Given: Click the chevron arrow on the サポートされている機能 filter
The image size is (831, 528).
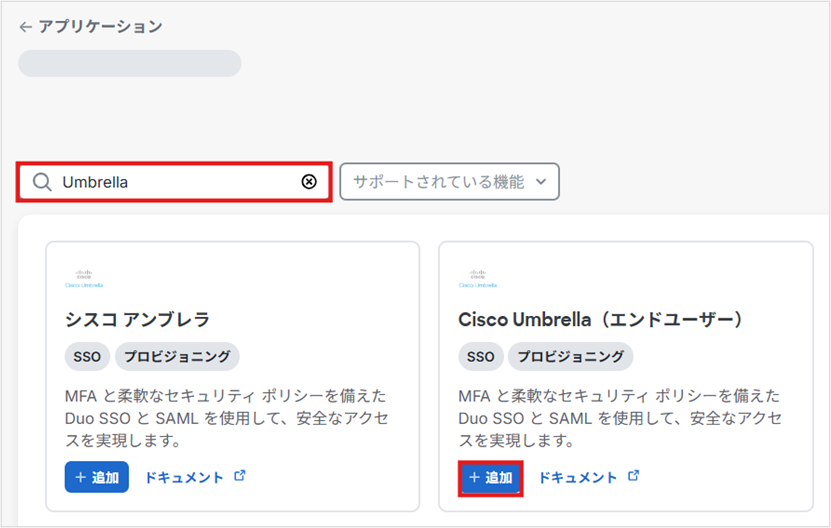Looking at the screenshot, I should (x=541, y=182).
